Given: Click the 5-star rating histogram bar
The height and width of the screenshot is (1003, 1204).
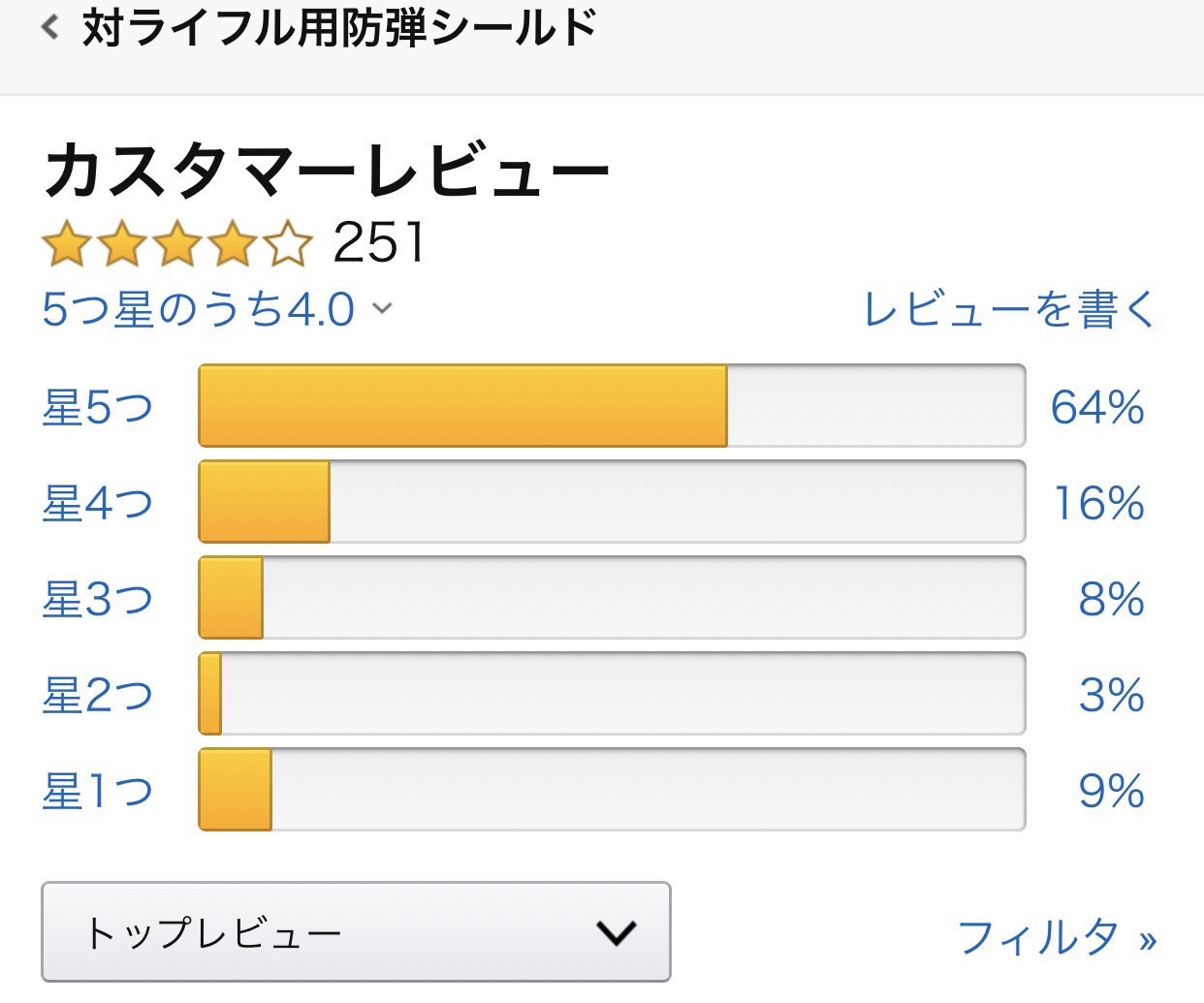Looking at the screenshot, I should coord(612,406).
